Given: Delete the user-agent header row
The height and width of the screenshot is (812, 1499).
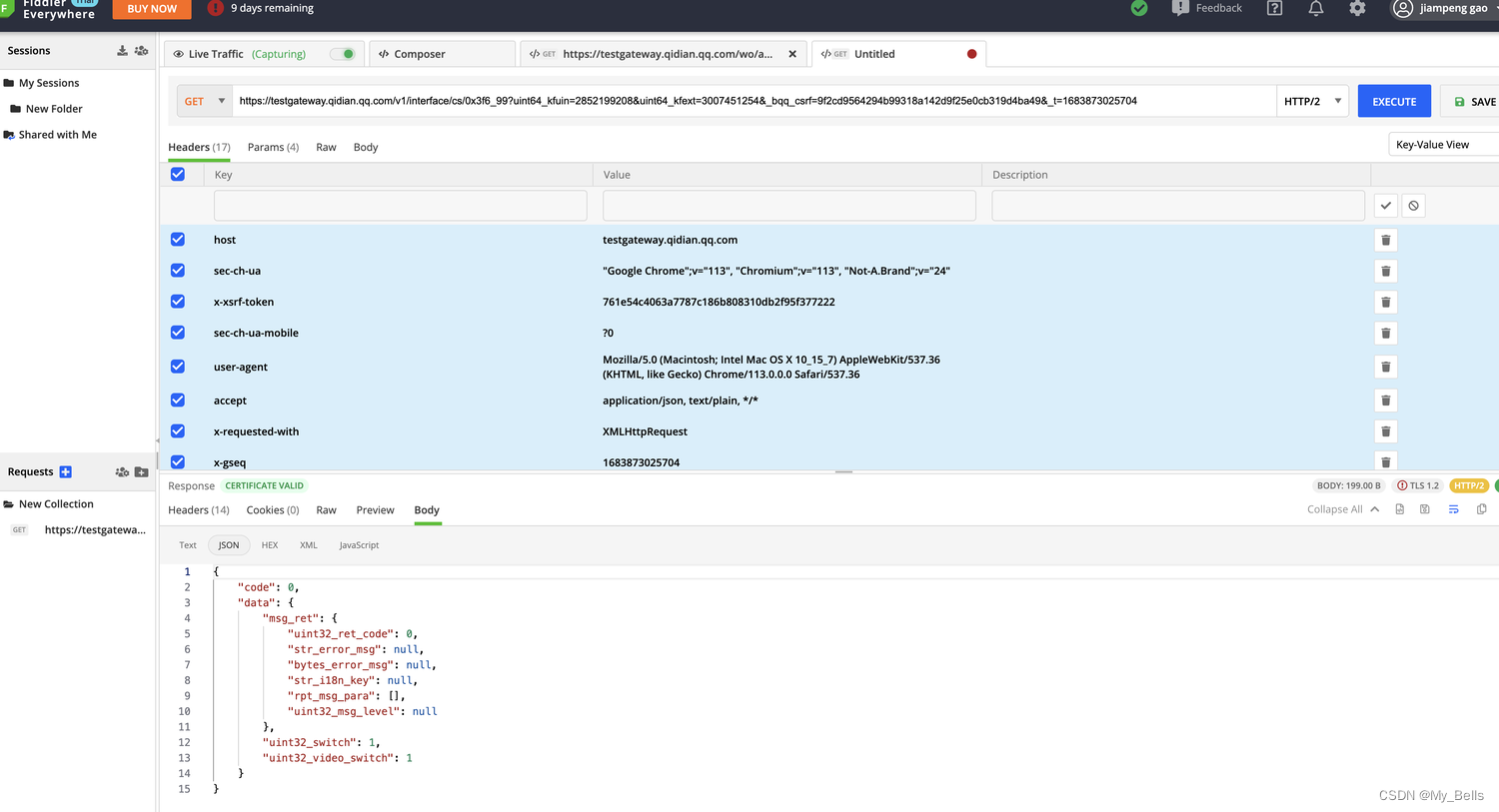Looking at the screenshot, I should coord(1385,367).
